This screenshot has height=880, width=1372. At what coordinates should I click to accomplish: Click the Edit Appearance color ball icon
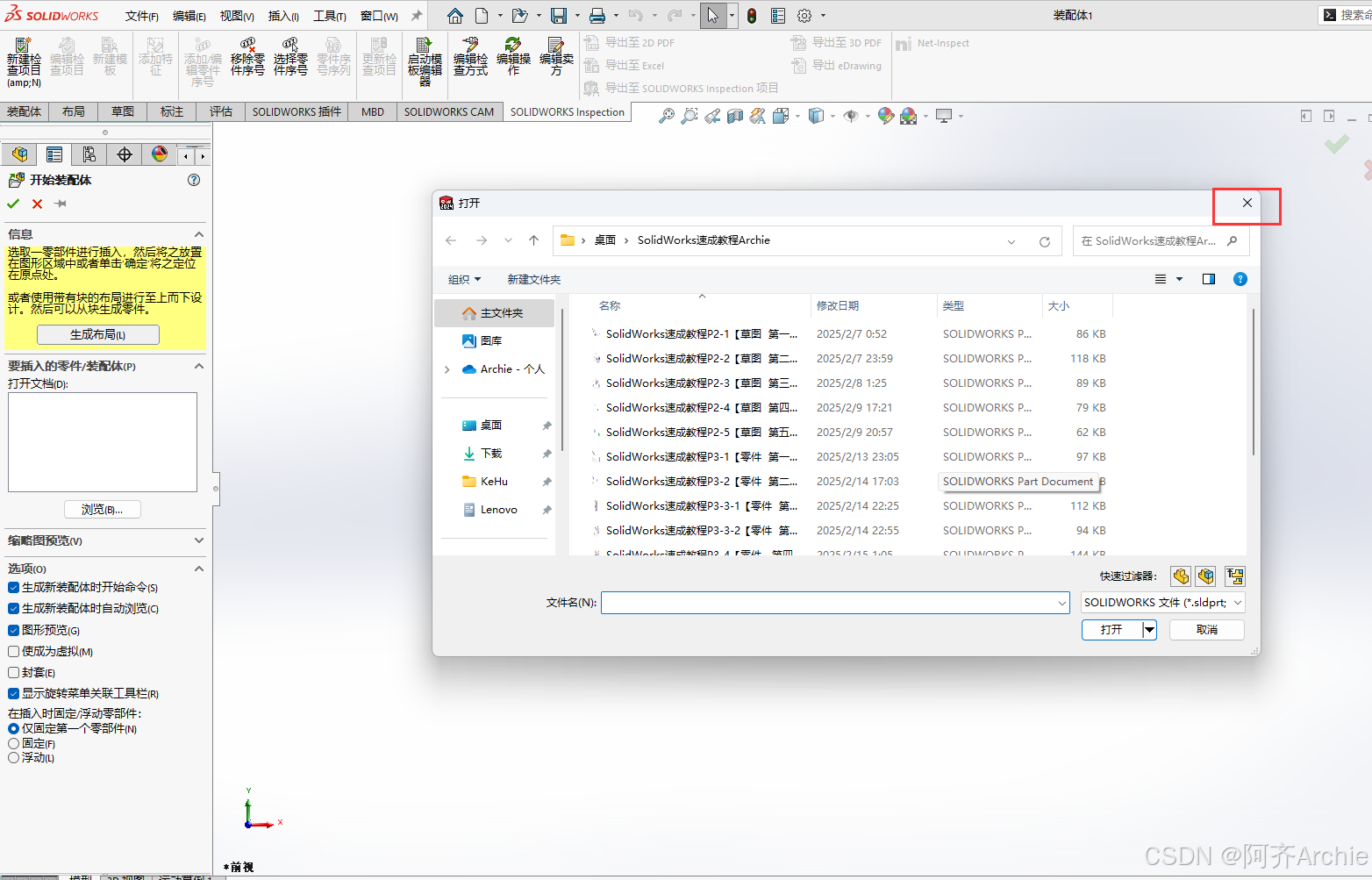click(x=886, y=116)
